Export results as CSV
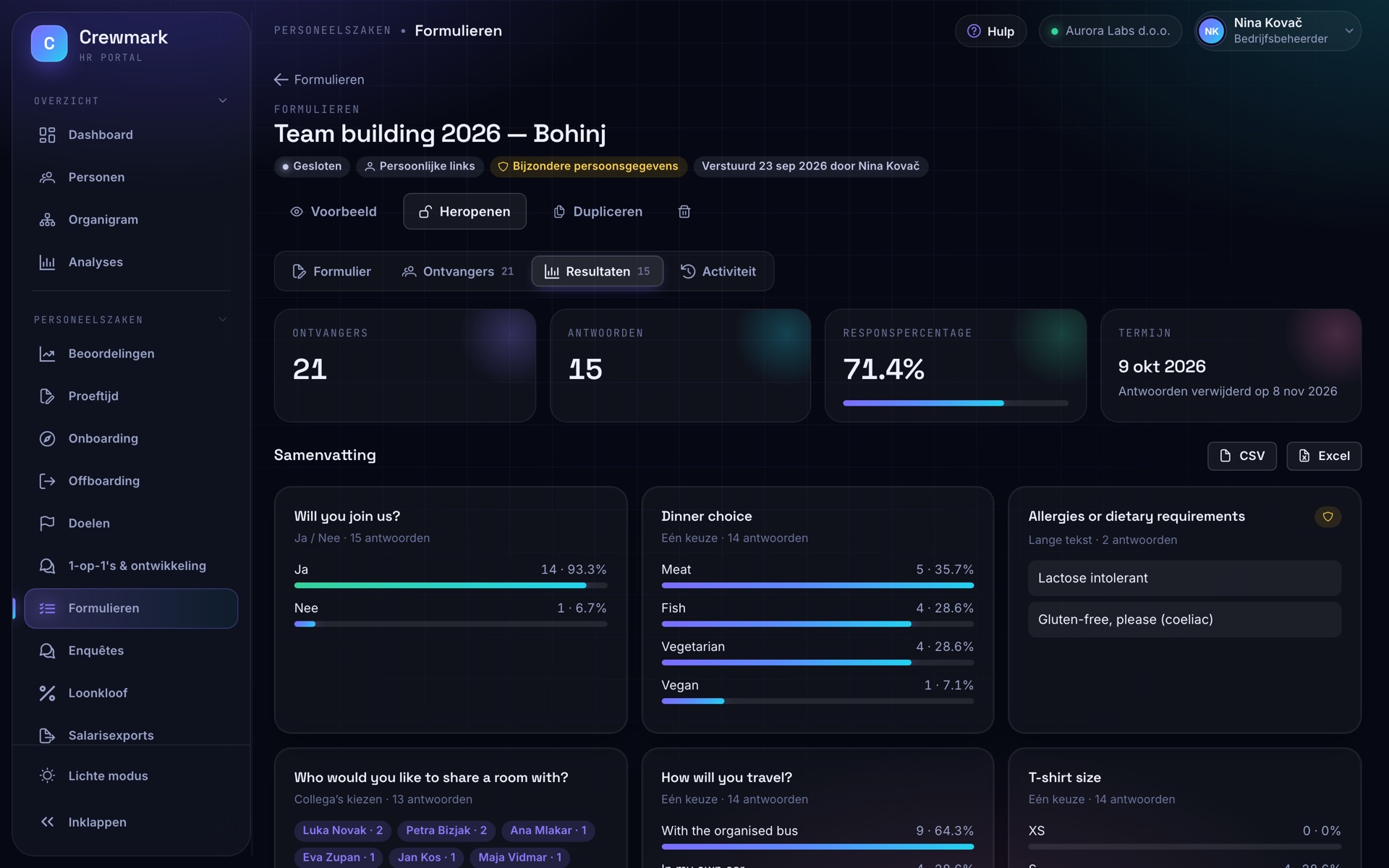 [1242, 456]
